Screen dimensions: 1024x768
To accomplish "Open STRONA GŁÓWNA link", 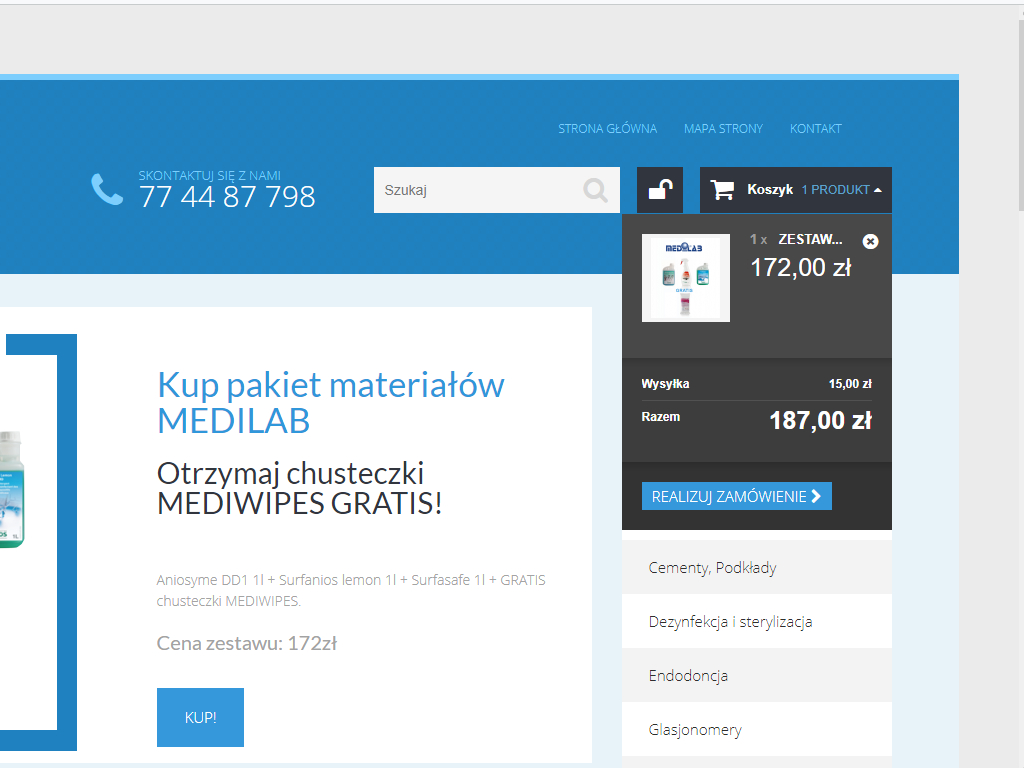I will pyautogui.click(x=607, y=129).
